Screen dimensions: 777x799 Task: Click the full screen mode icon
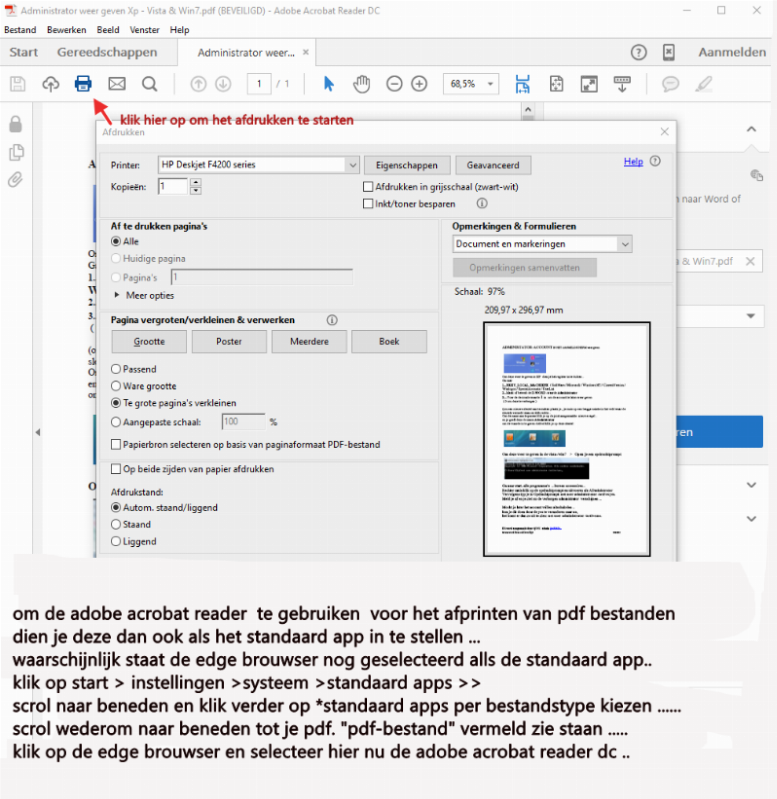coord(589,84)
